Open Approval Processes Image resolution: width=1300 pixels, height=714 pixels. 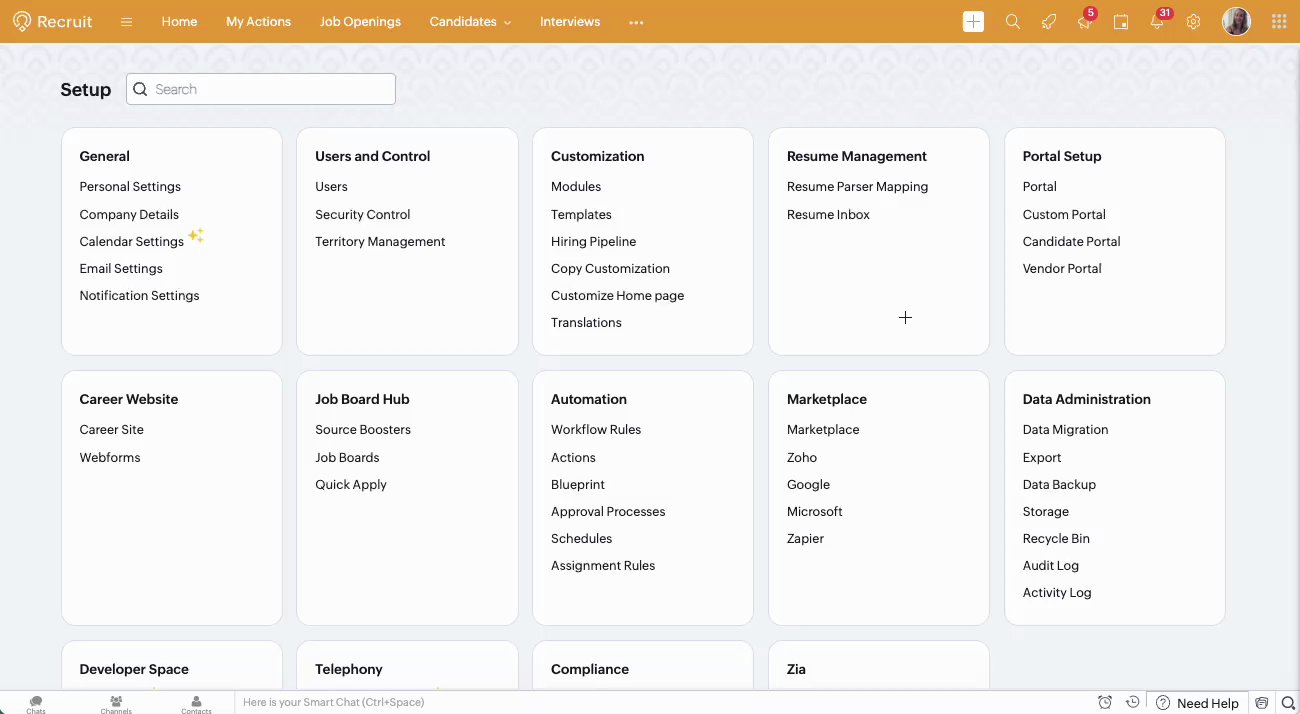pos(608,512)
